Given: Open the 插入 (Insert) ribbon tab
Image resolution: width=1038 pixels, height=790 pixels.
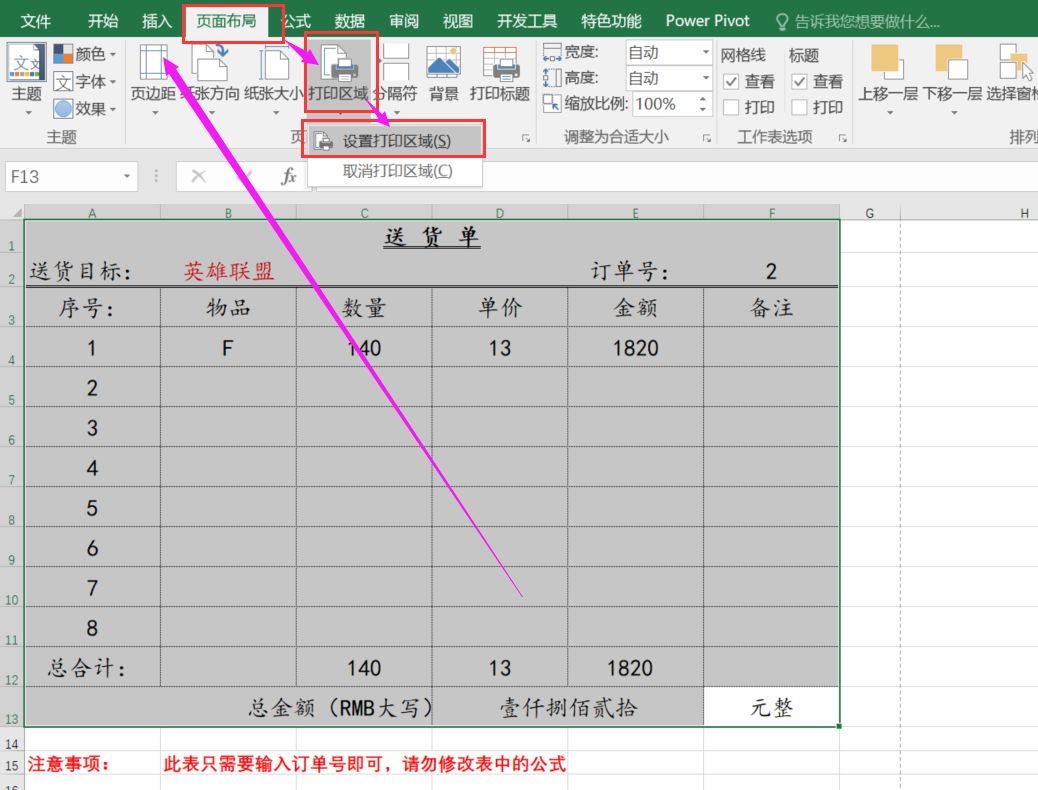Looking at the screenshot, I should coord(157,21).
